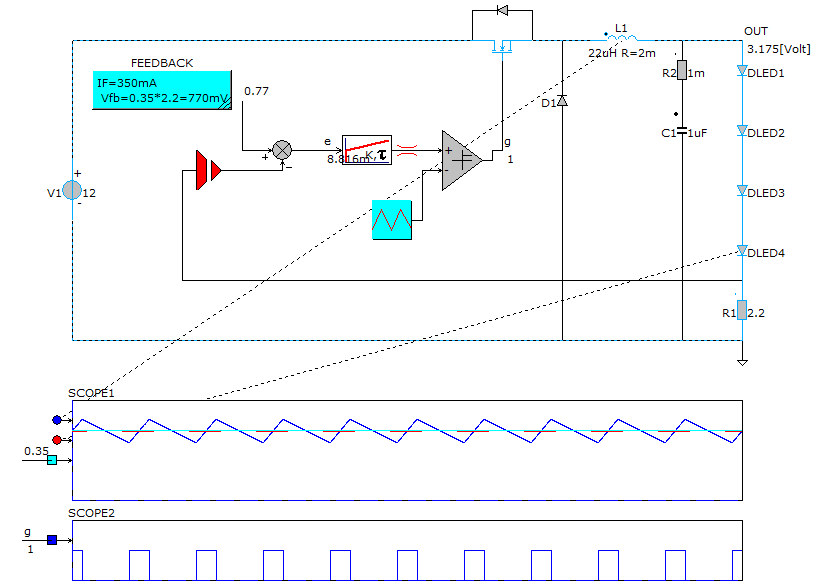Click the DLED4 label
Image resolution: width=823 pixels, height=585 pixels.
click(766, 253)
